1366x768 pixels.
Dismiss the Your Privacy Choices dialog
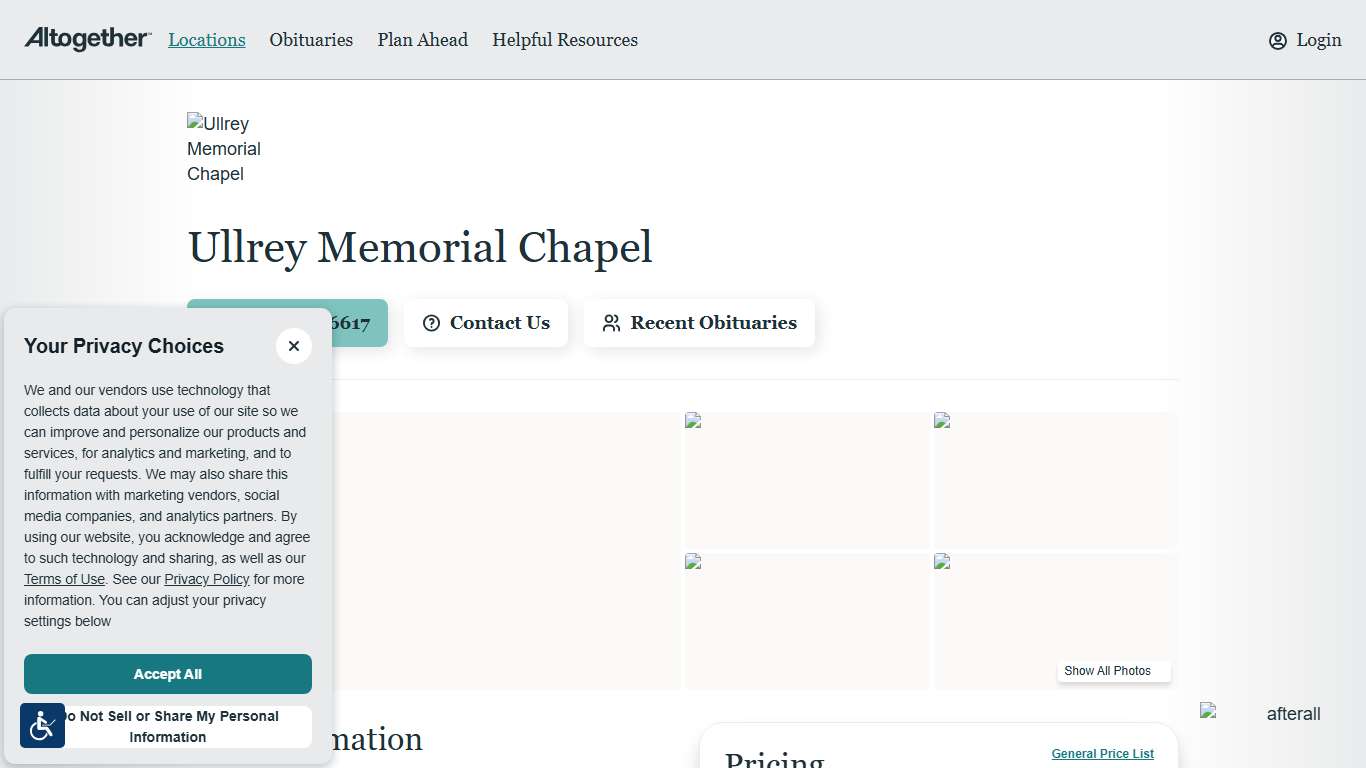294,346
